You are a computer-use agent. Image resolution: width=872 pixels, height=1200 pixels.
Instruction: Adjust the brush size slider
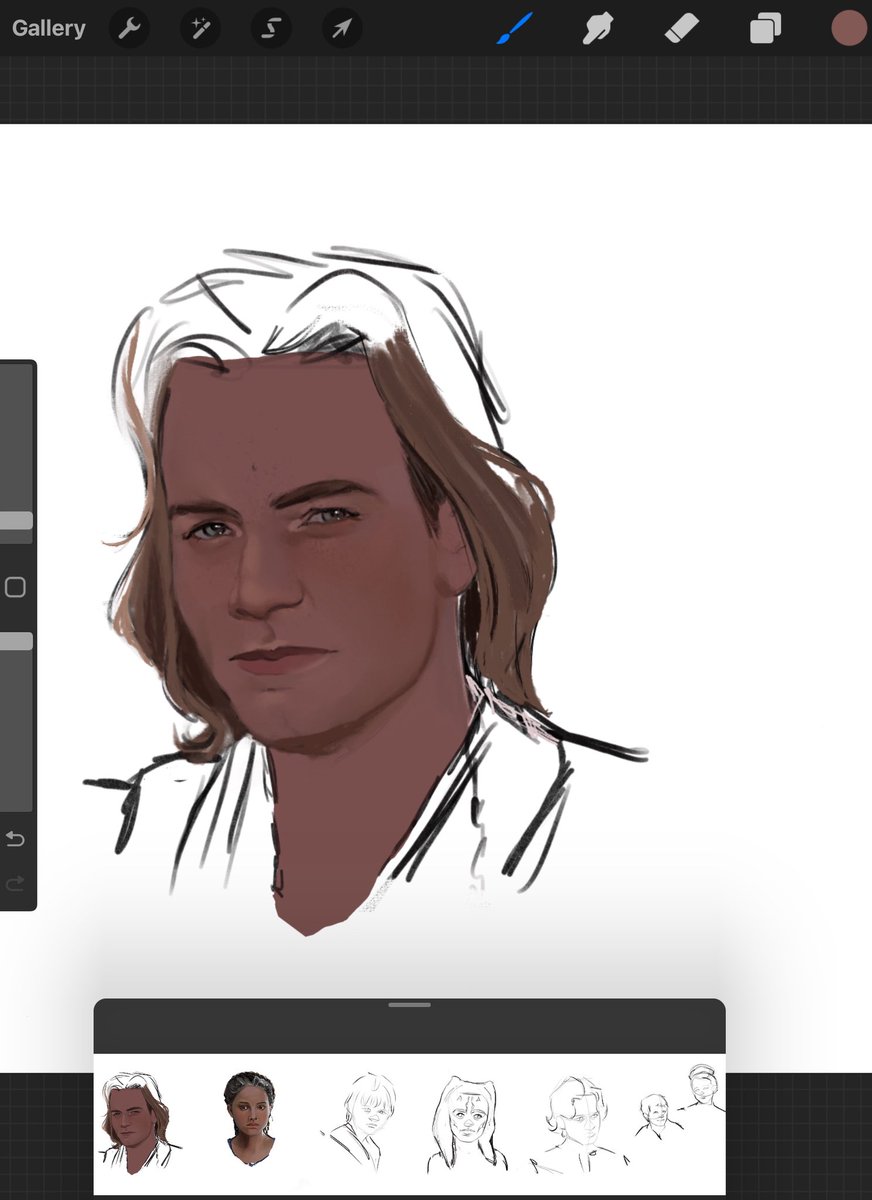[16, 519]
